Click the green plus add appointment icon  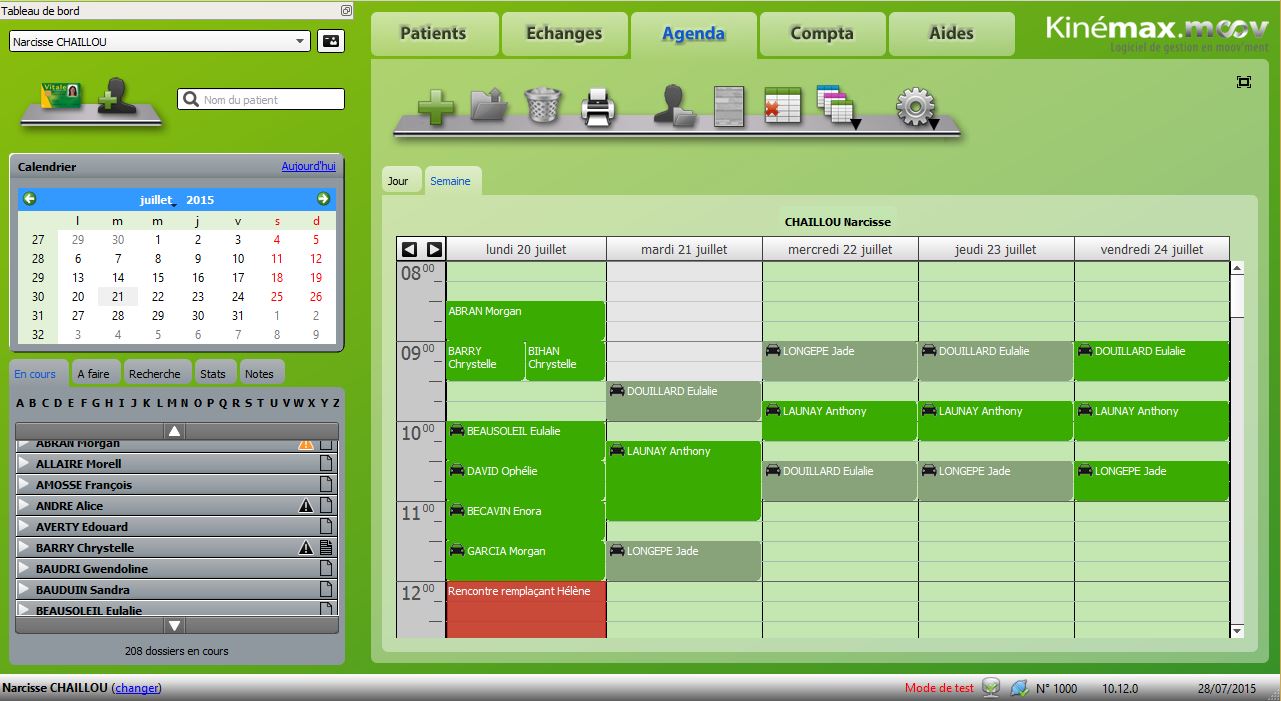[435, 106]
